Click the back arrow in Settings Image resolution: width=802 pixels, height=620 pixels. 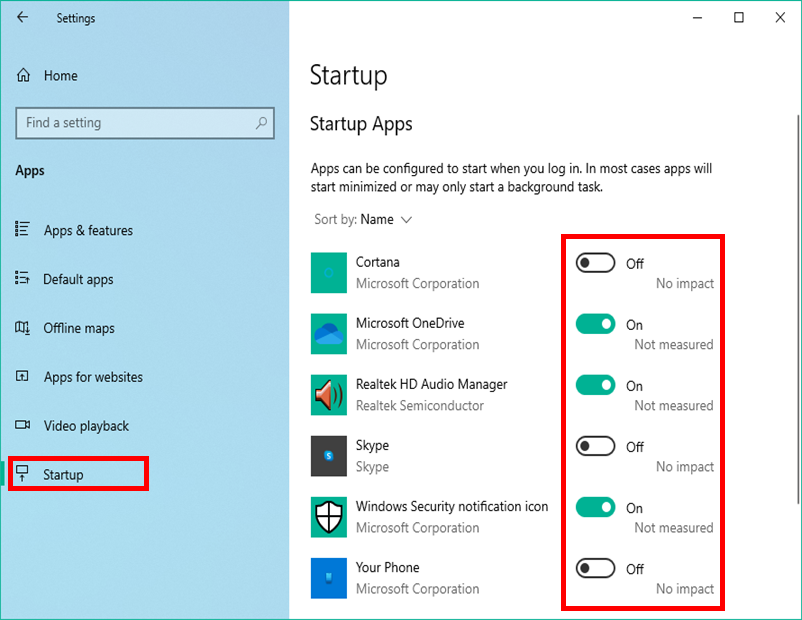click(22, 18)
